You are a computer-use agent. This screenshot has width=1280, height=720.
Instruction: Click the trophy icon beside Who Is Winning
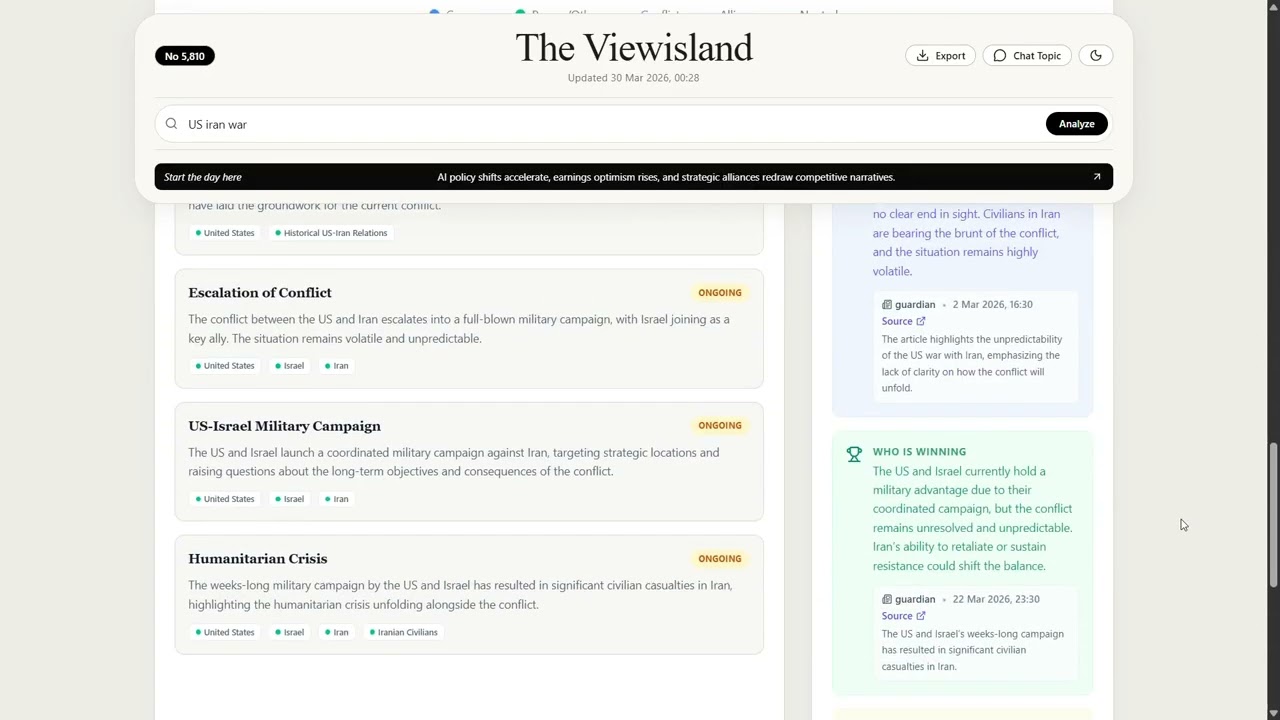(854, 454)
